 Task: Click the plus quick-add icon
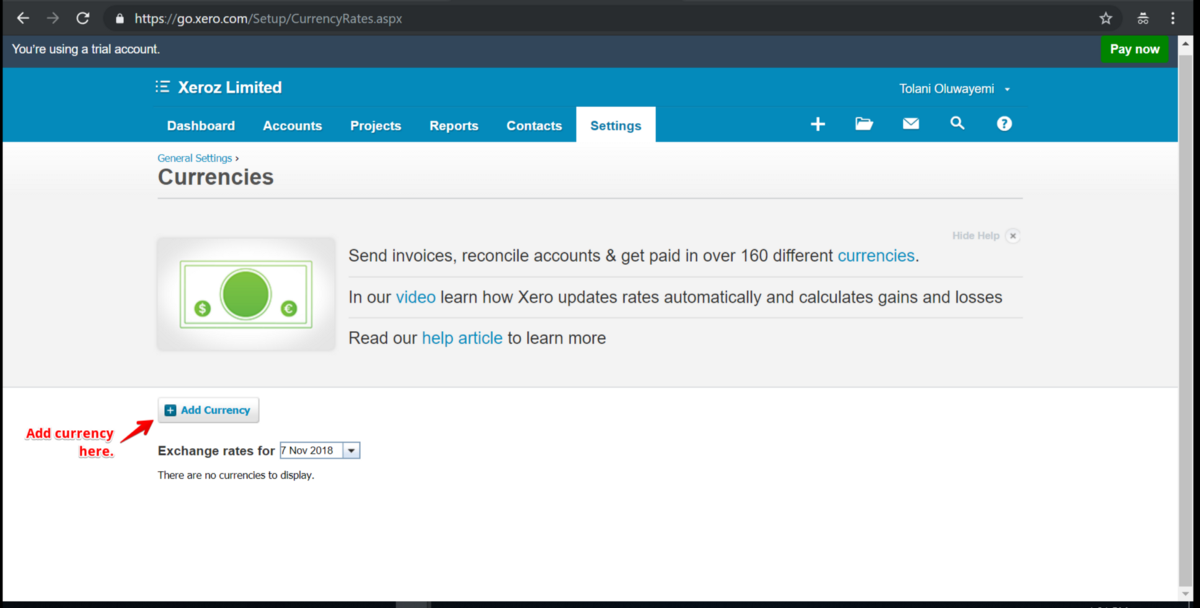click(817, 124)
